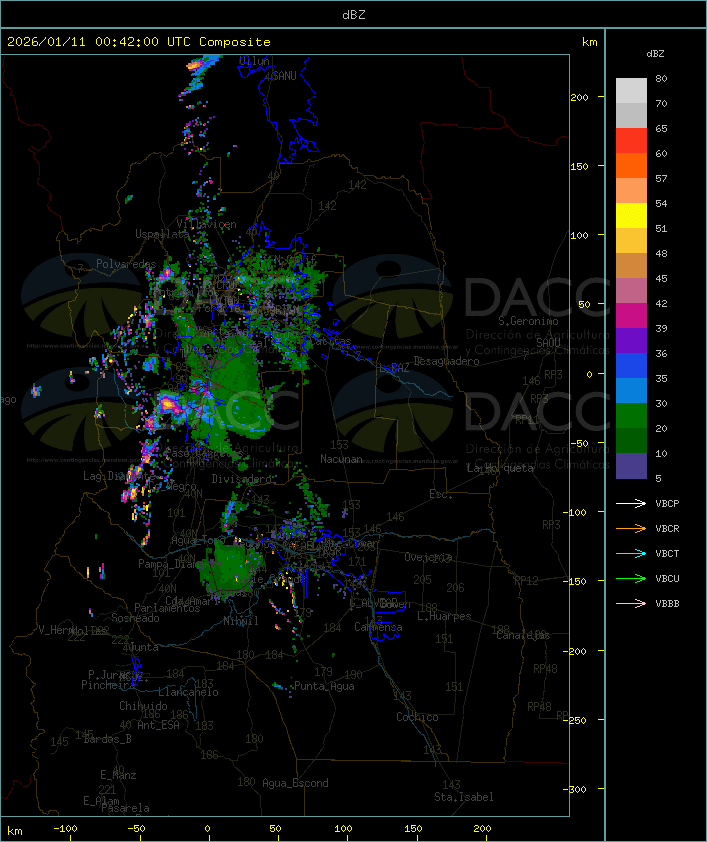Click the cyan VBCT arrow icon
Image resolution: width=707 pixels, height=842 pixels.
click(630, 554)
